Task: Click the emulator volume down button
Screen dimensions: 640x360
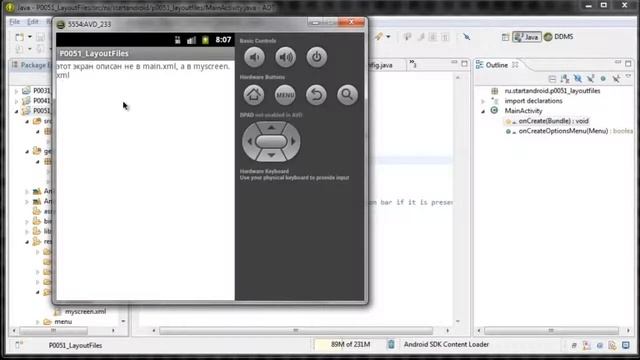Action: (x=254, y=57)
